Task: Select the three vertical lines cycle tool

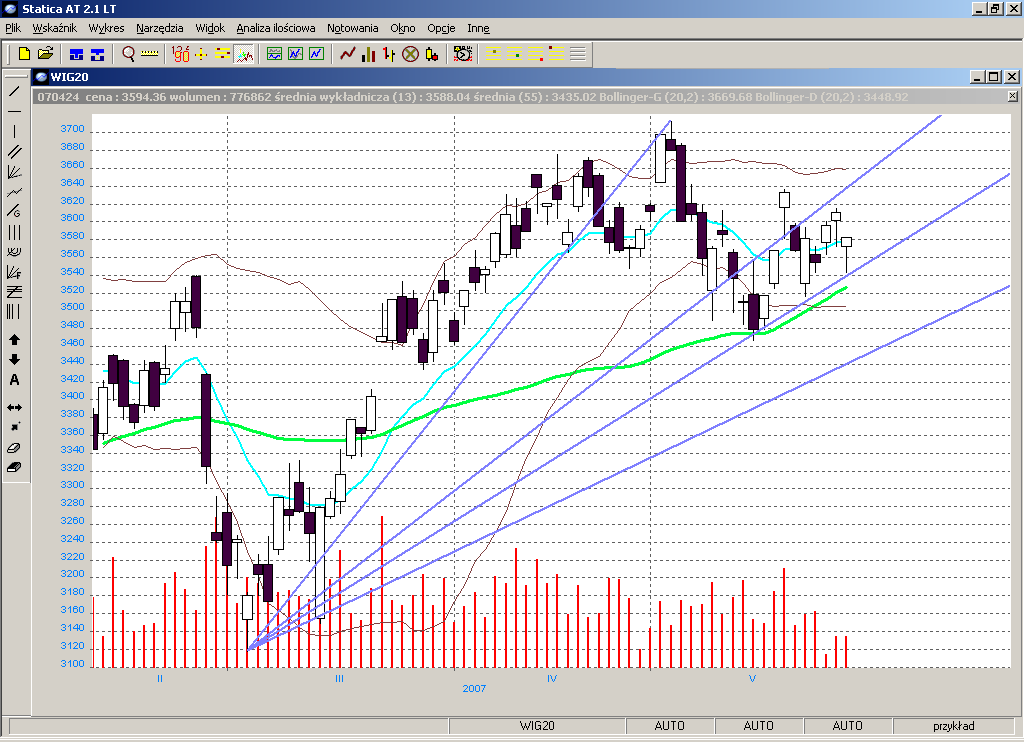Action: click(x=14, y=232)
